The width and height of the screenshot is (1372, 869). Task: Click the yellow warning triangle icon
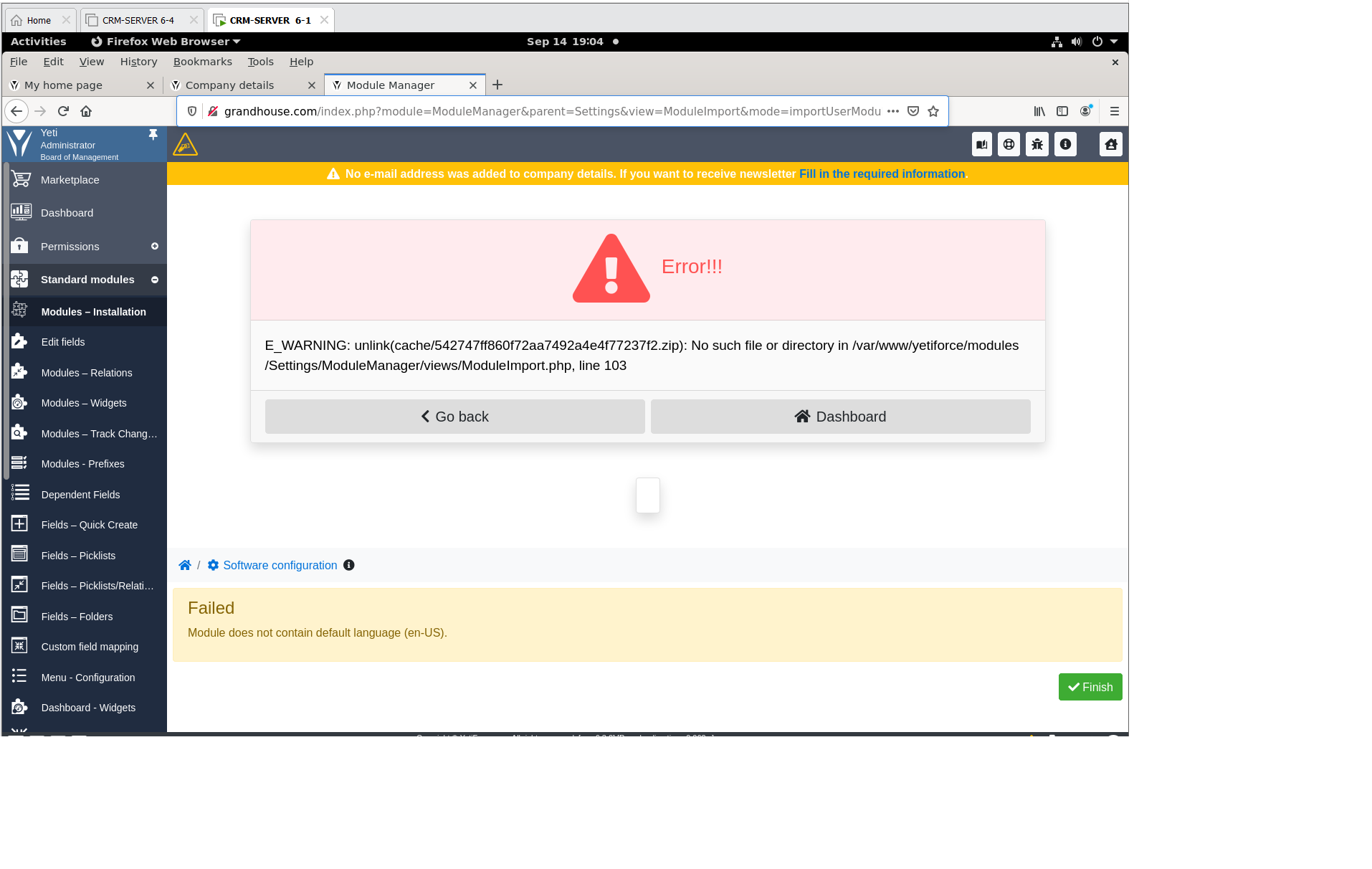185,143
